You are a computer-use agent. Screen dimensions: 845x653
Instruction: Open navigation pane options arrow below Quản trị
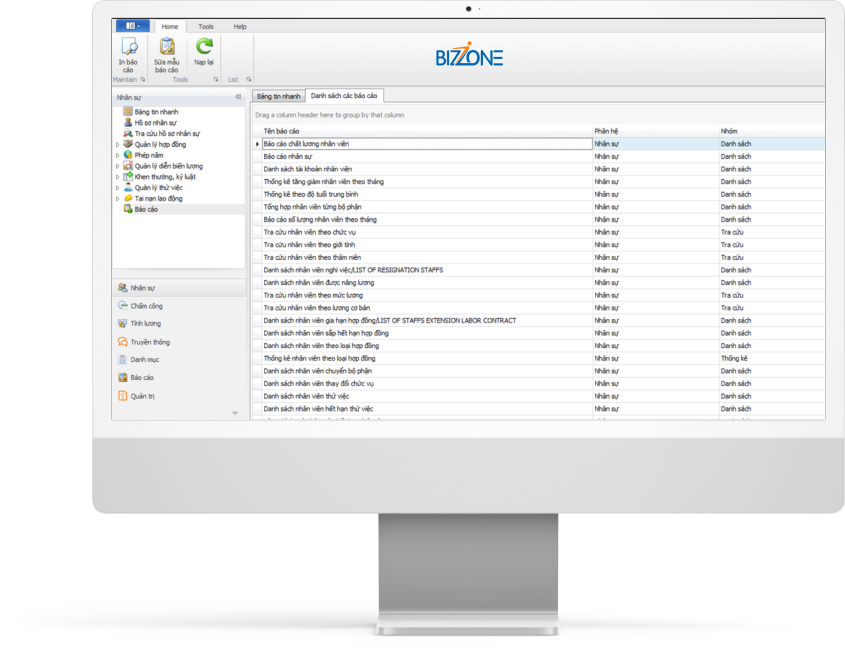pos(235,413)
